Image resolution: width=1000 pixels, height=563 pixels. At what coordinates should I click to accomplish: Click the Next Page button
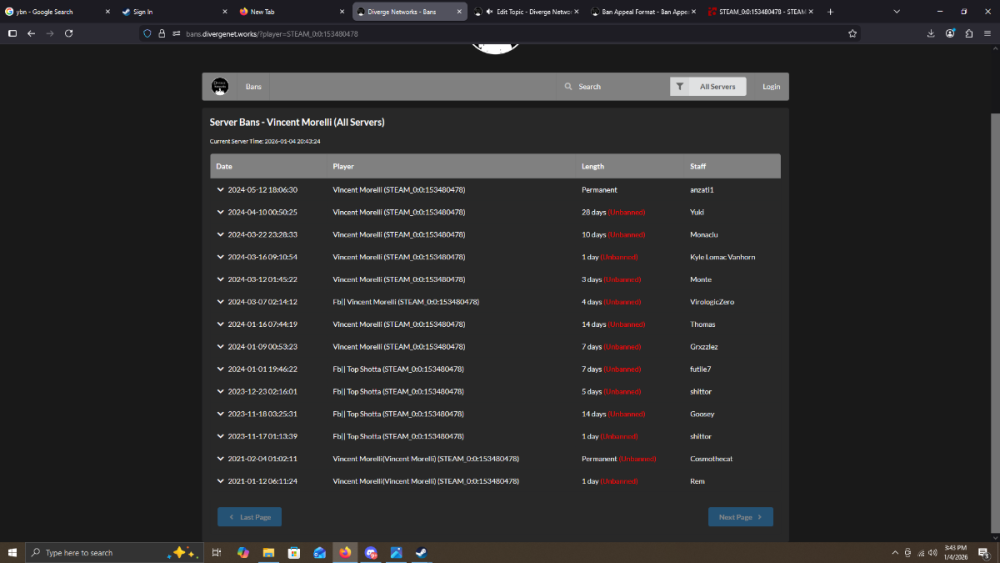[x=740, y=517]
